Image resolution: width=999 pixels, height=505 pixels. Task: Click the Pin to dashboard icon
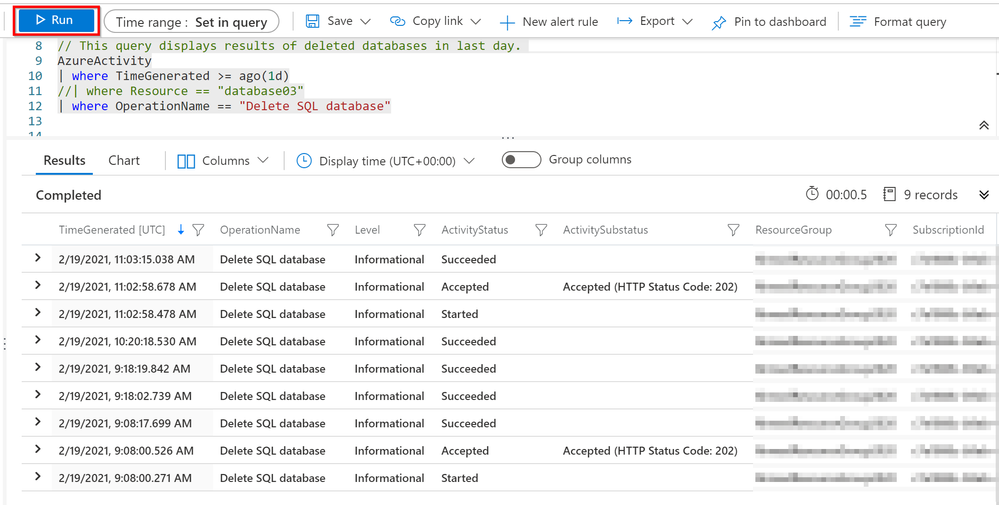[719, 22]
